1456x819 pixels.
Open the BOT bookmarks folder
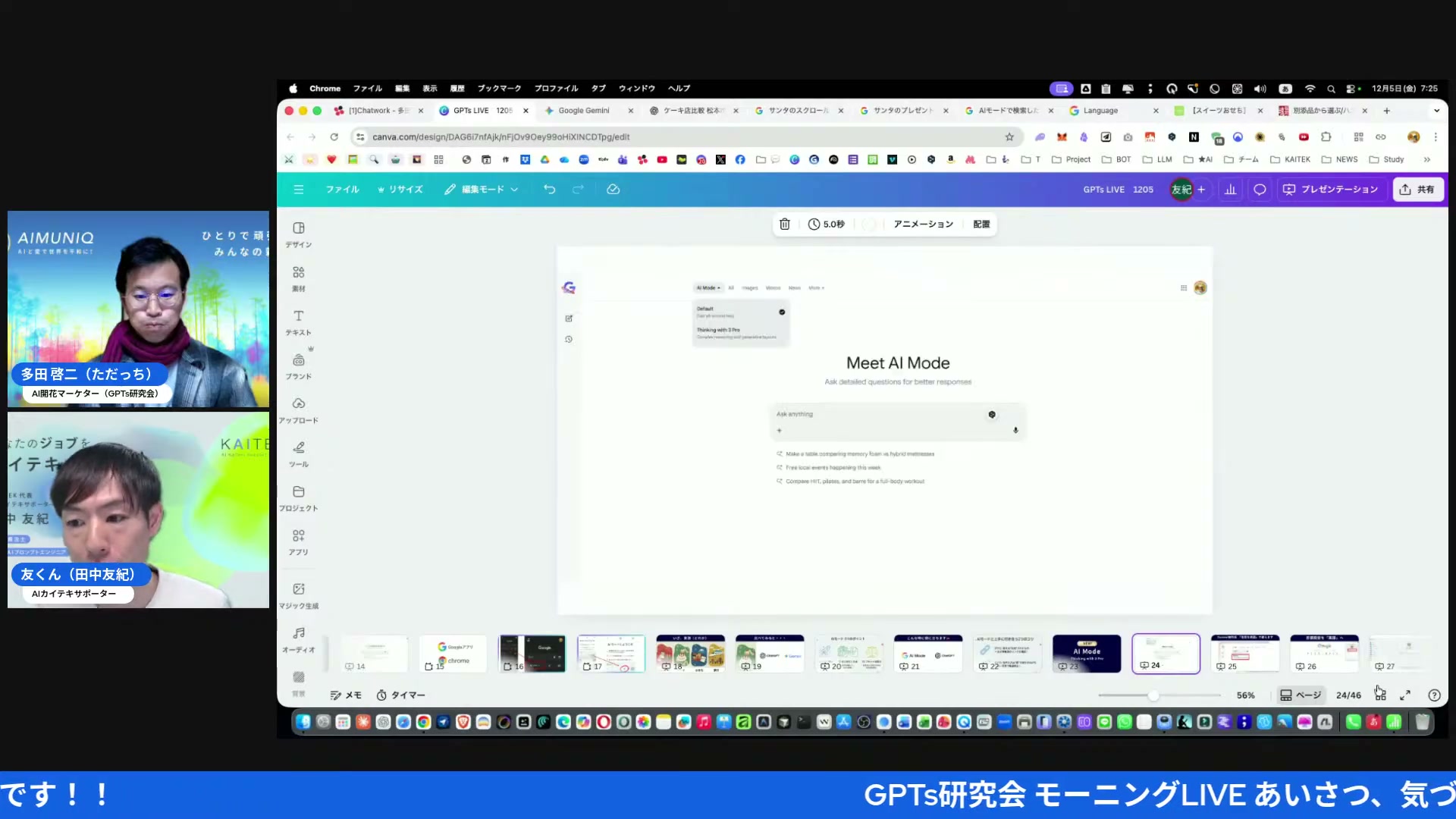[x=1116, y=160]
